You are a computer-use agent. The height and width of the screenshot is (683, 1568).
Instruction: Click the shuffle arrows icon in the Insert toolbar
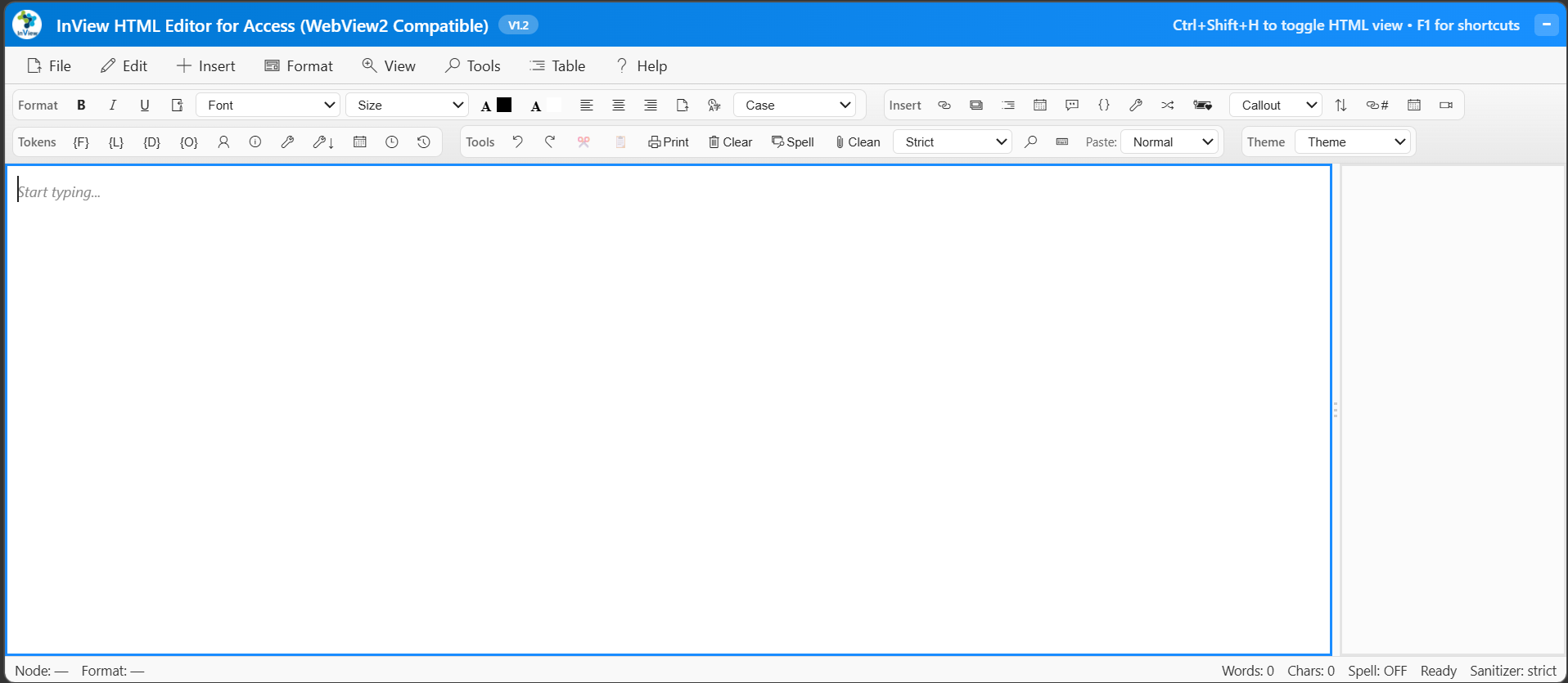click(1168, 105)
